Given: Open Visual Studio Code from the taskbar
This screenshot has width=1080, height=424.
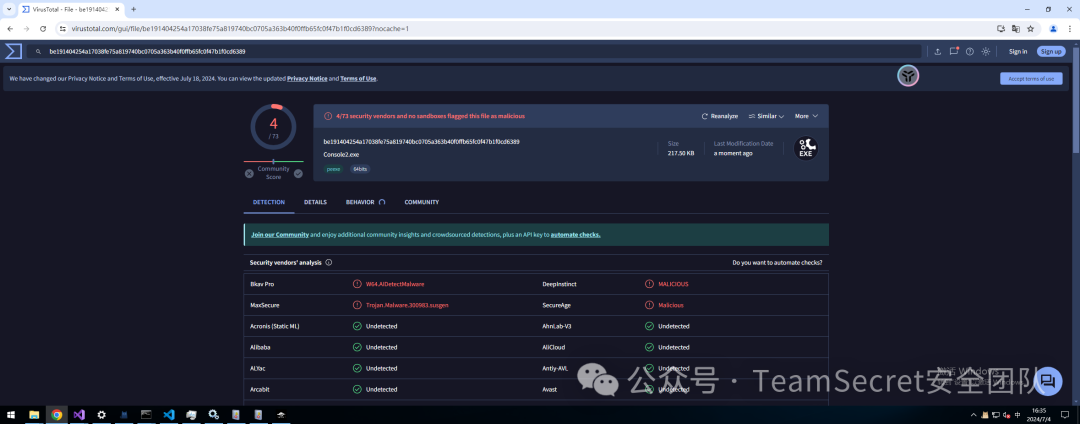Looking at the screenshot, I should (x=169, y=414).
